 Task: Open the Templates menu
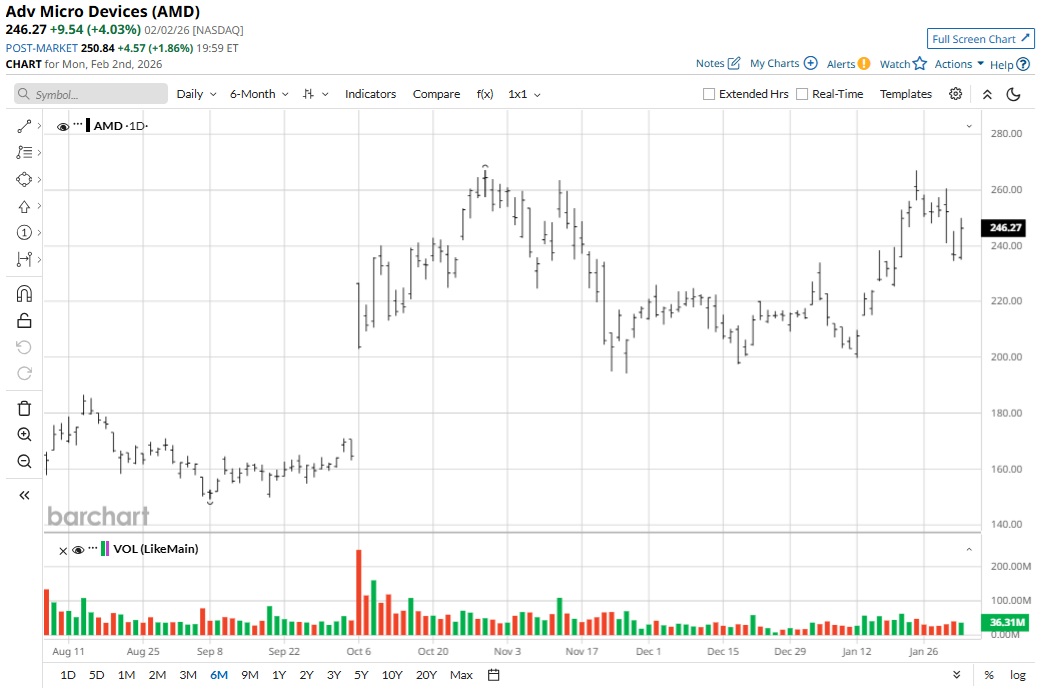pos(906,95)
